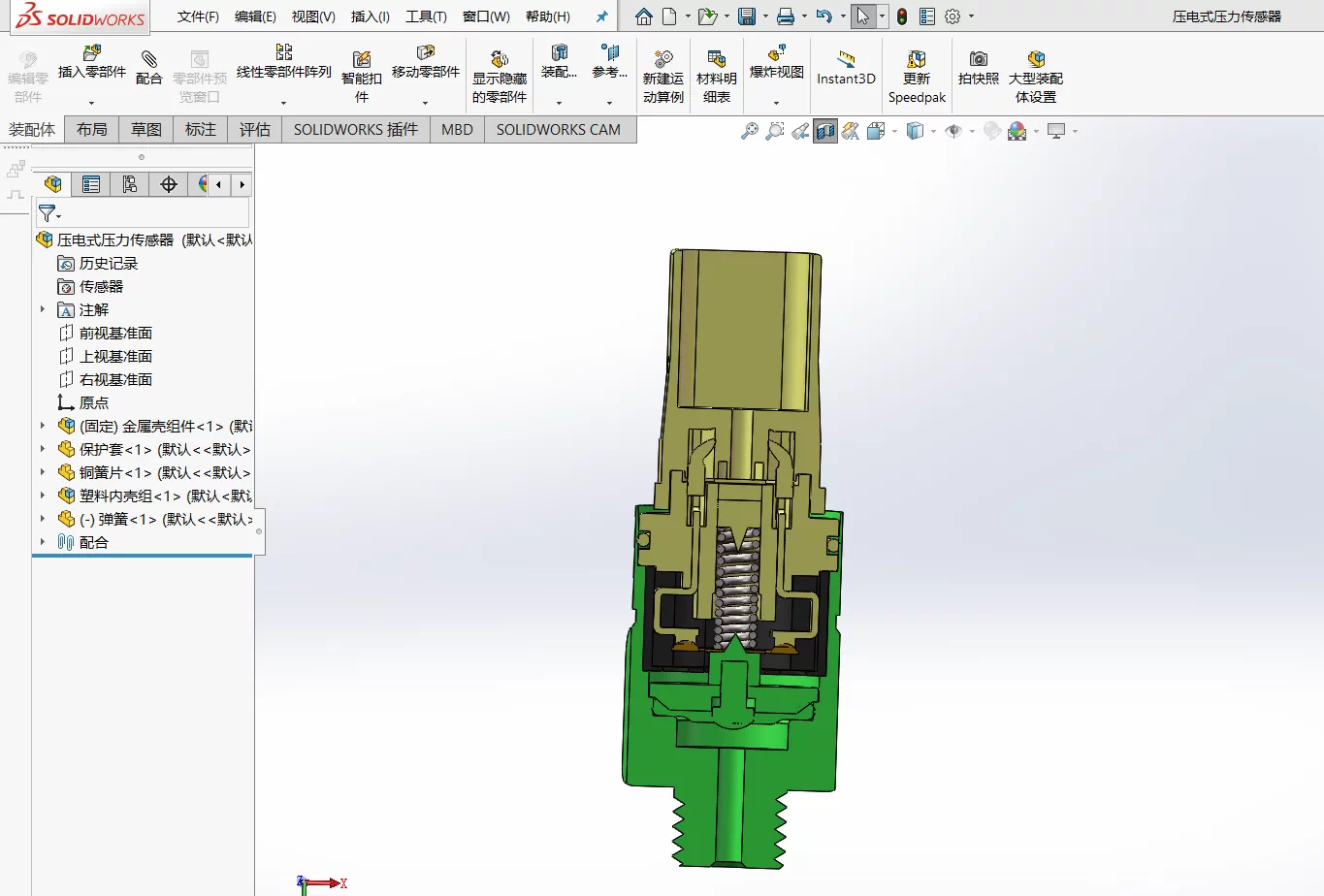
Task: Take a snapshot (拍快照) with camera icon
Action: point(979,67)
